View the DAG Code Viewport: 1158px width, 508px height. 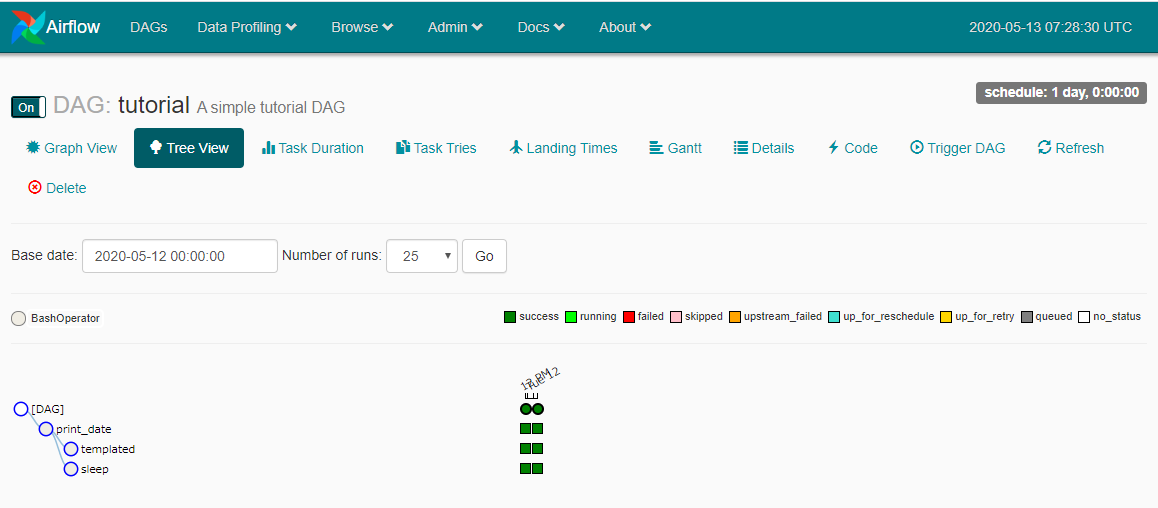pyautogui.click(x=852, y=148)
